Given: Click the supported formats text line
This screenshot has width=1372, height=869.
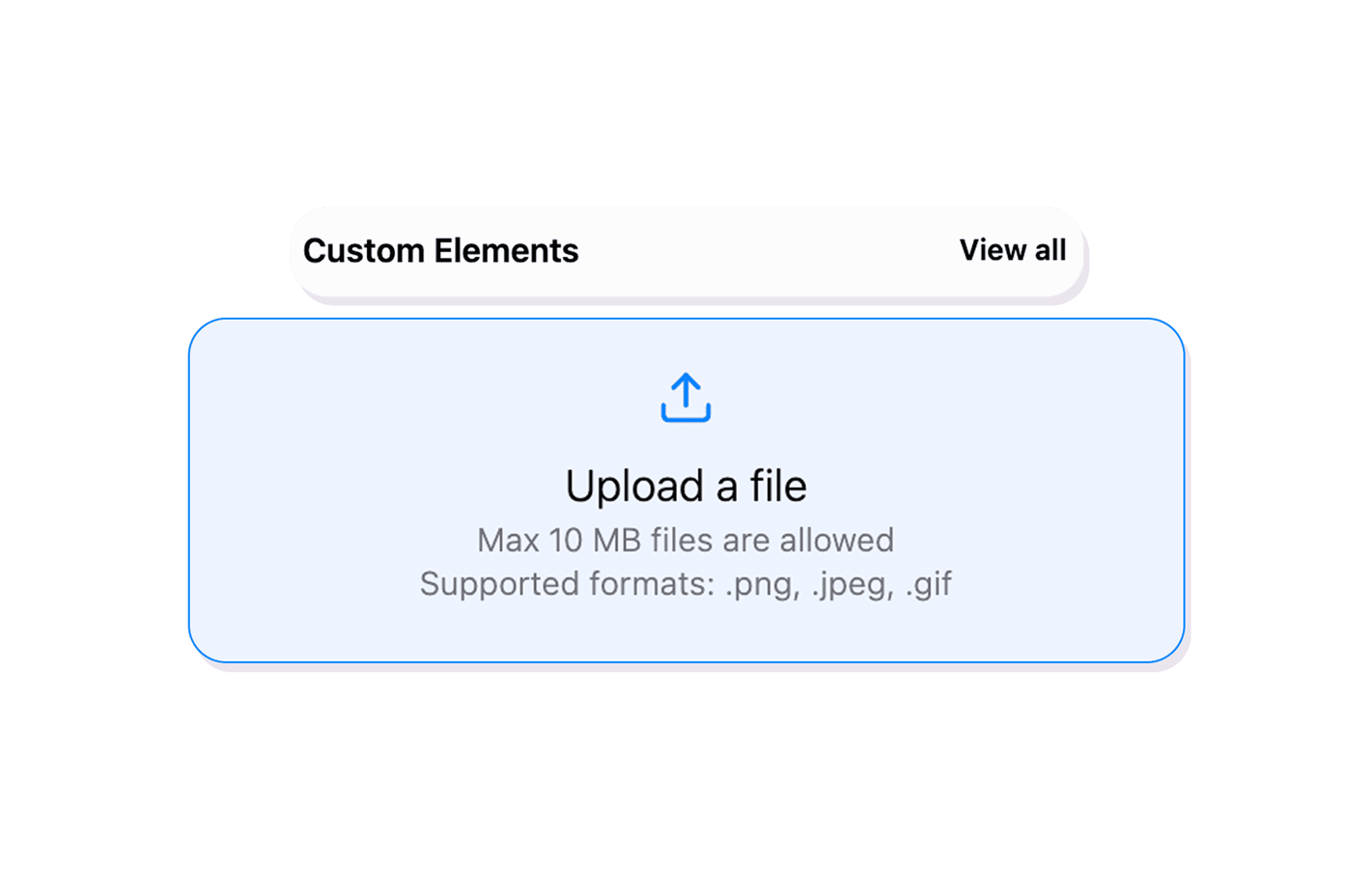Looking at the screenshot, I should (686, 584).
